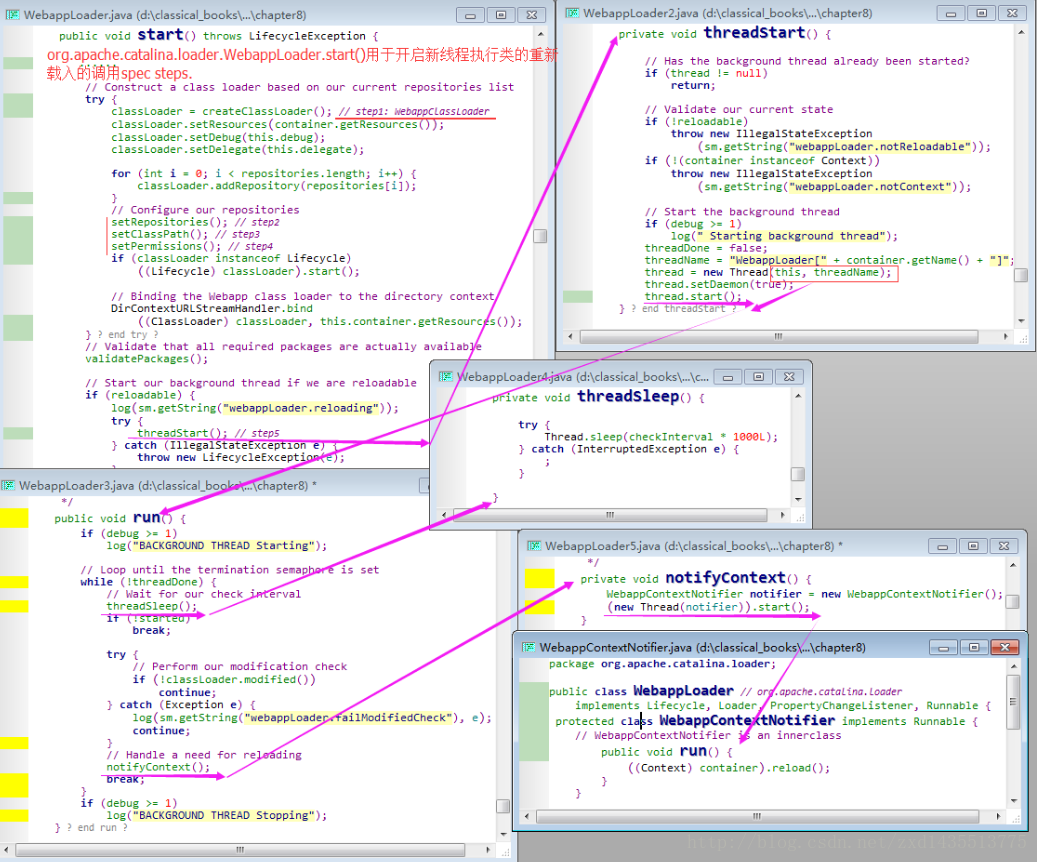The height and width of the screenshot is (862, 1038).
Task: Click the 'package org.apache.catalina.loader;' line
Action: pyautogui.click(x=662, y=663)
